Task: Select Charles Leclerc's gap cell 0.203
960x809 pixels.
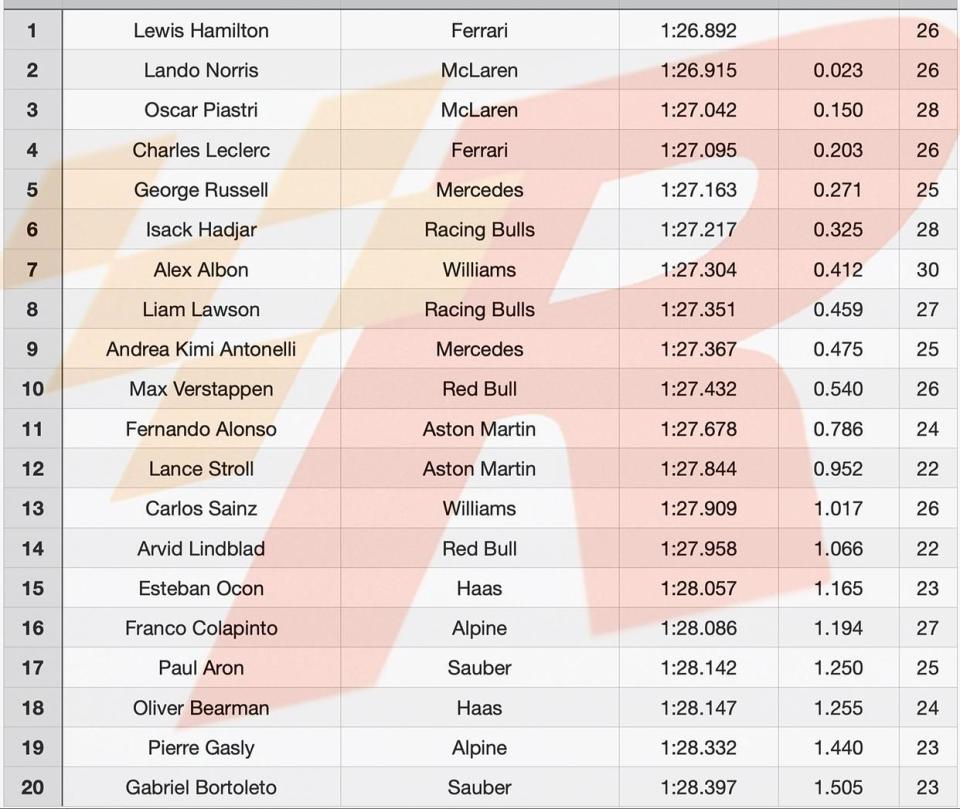Action: (838, 150)
